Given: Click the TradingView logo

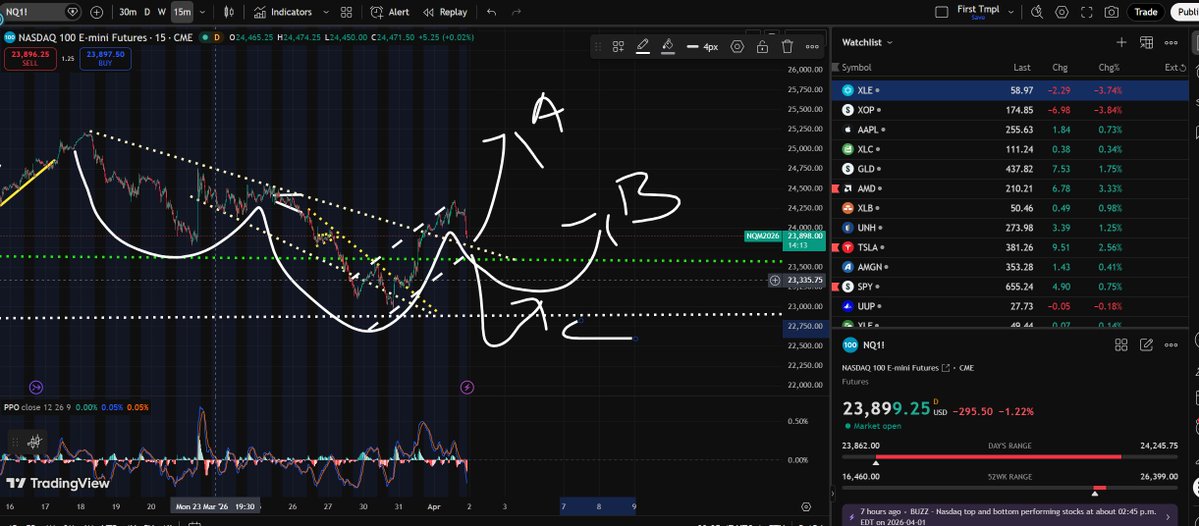Looking at the screenshot, I should coord(58,483).
